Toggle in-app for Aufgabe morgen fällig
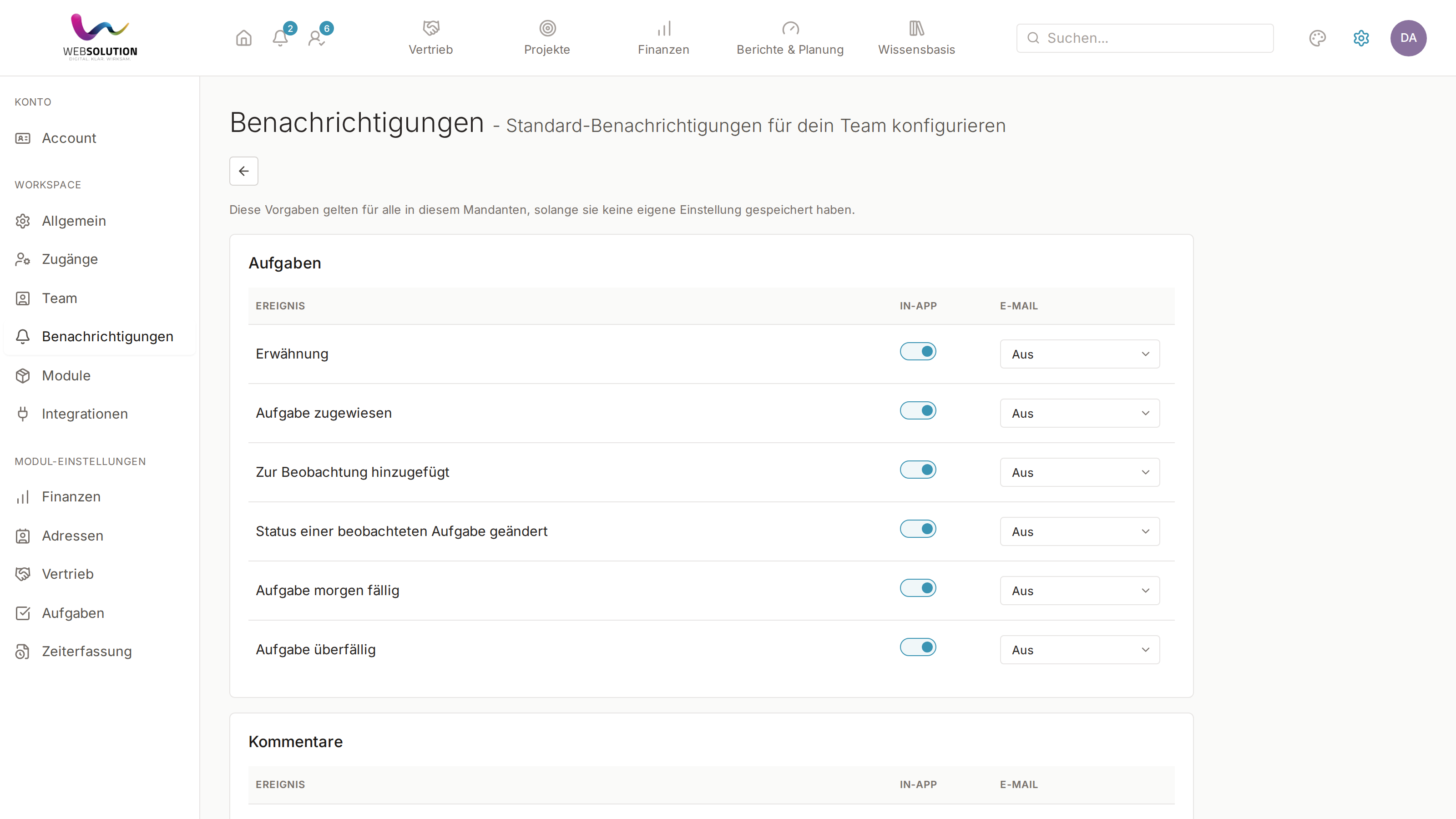The image size is (1456, 819). pyautogui.click(x=918, y=588)
